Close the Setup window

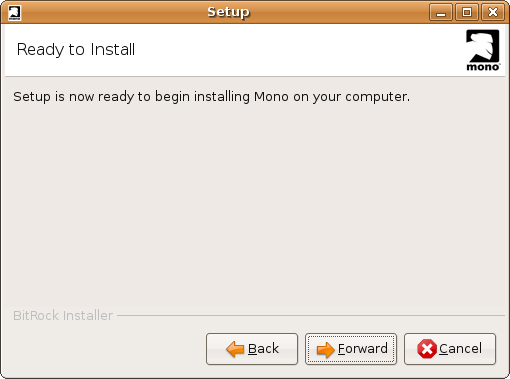pos(493,13)
